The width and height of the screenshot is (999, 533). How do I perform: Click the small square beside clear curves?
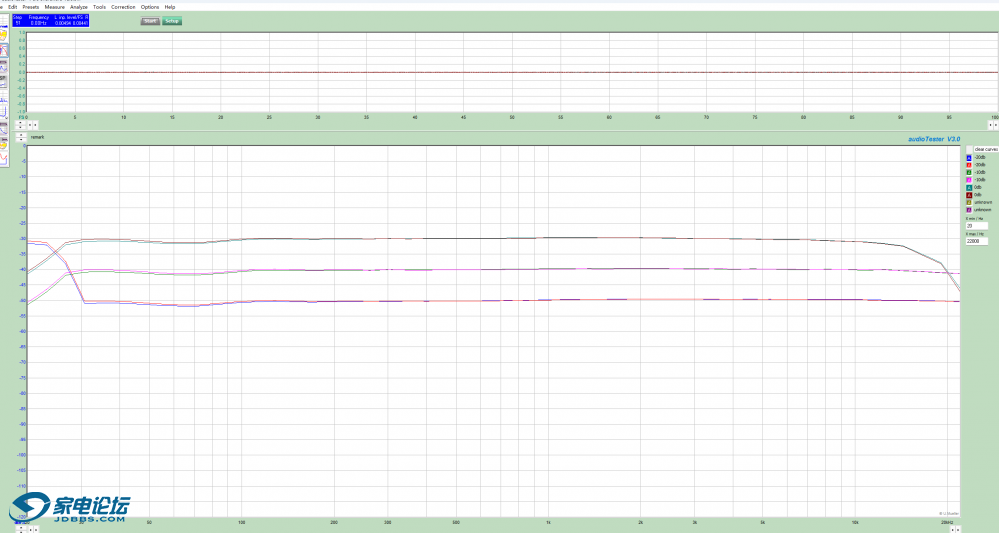tap(969, 149)
